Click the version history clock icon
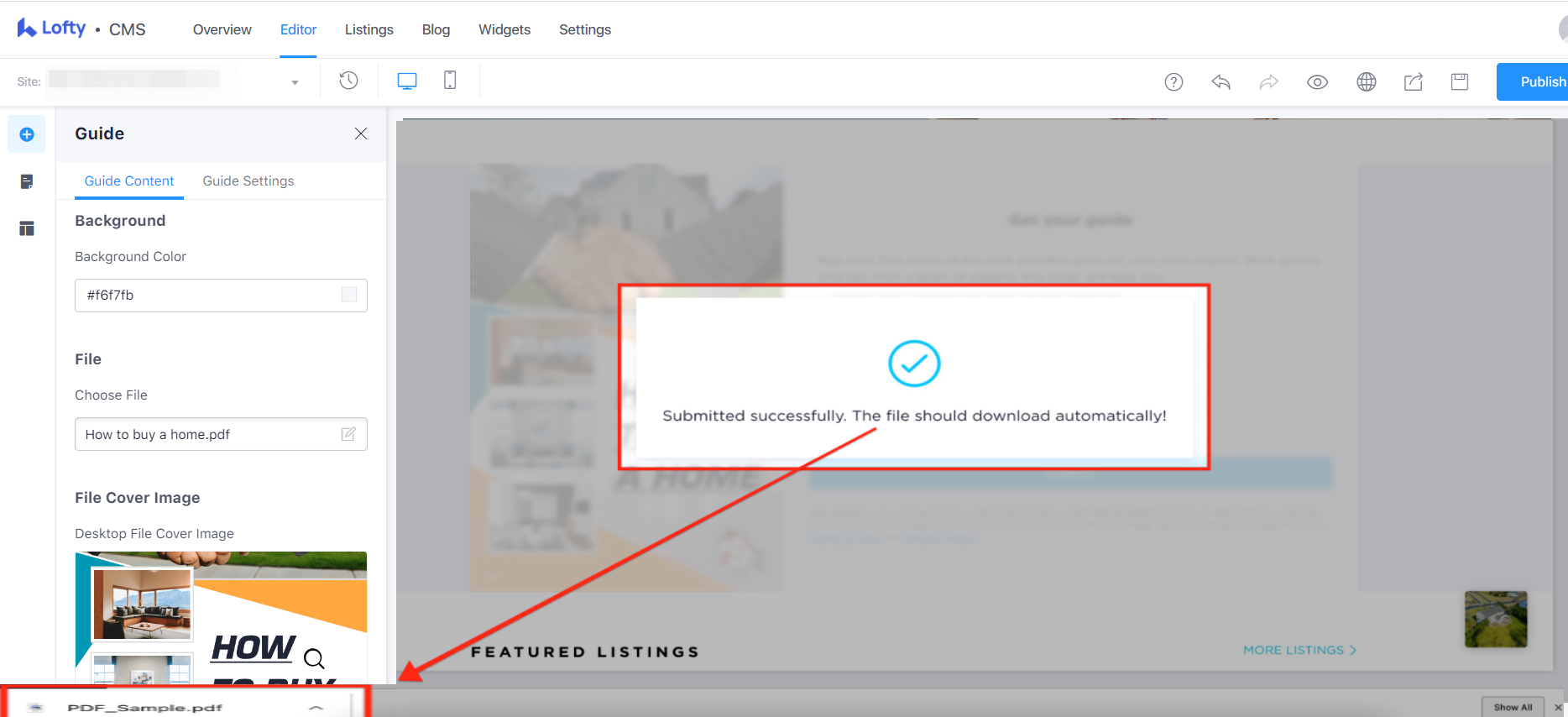Screen dimensions: 1568x717 pos(348,81)
